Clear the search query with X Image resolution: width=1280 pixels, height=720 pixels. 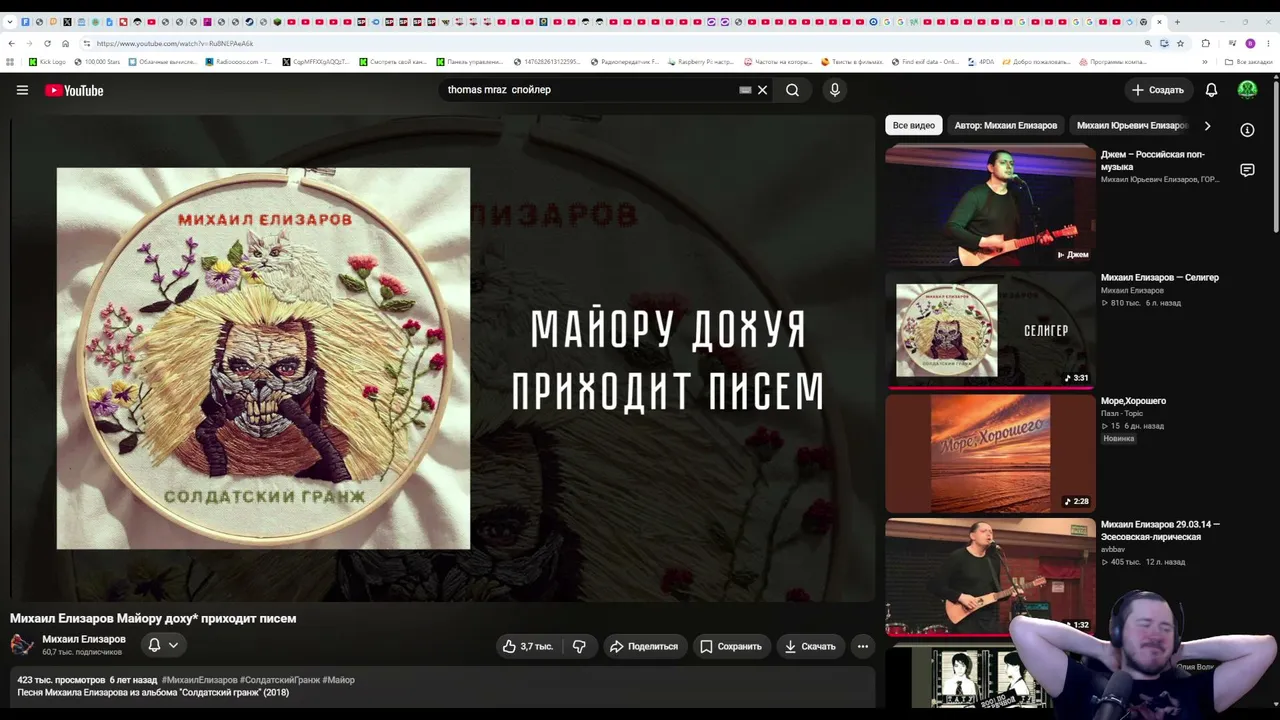click(x=762, y=90)
